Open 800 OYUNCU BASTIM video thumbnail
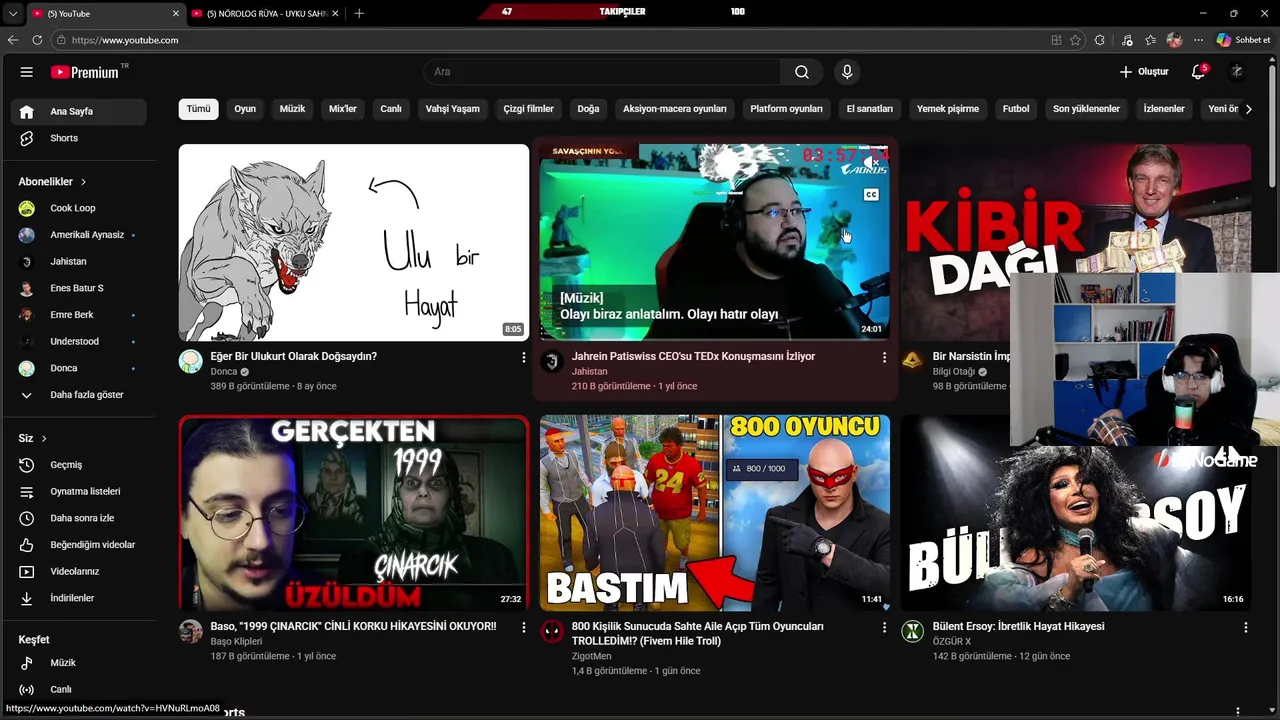 point(714,512)
